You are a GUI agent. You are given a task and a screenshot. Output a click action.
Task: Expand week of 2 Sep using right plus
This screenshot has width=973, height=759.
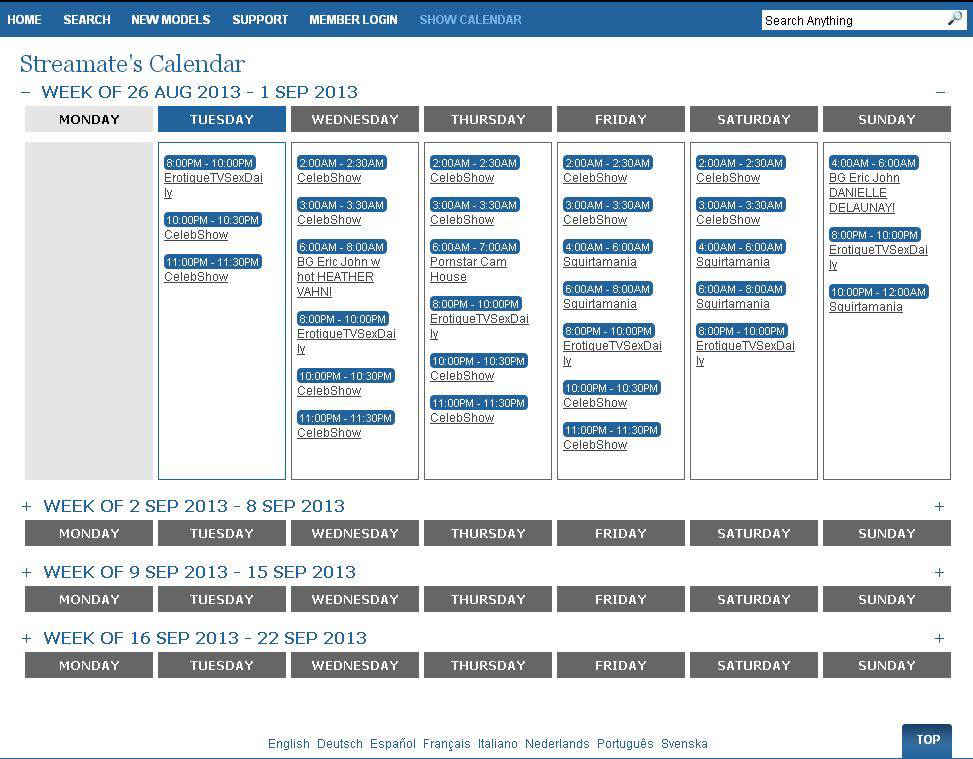point(939,506)
